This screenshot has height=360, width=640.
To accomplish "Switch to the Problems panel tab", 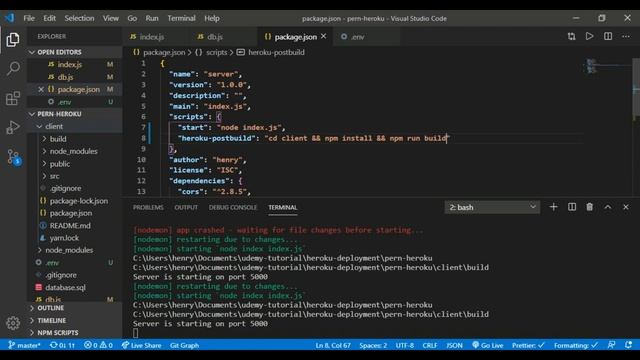I will (148, 207).
